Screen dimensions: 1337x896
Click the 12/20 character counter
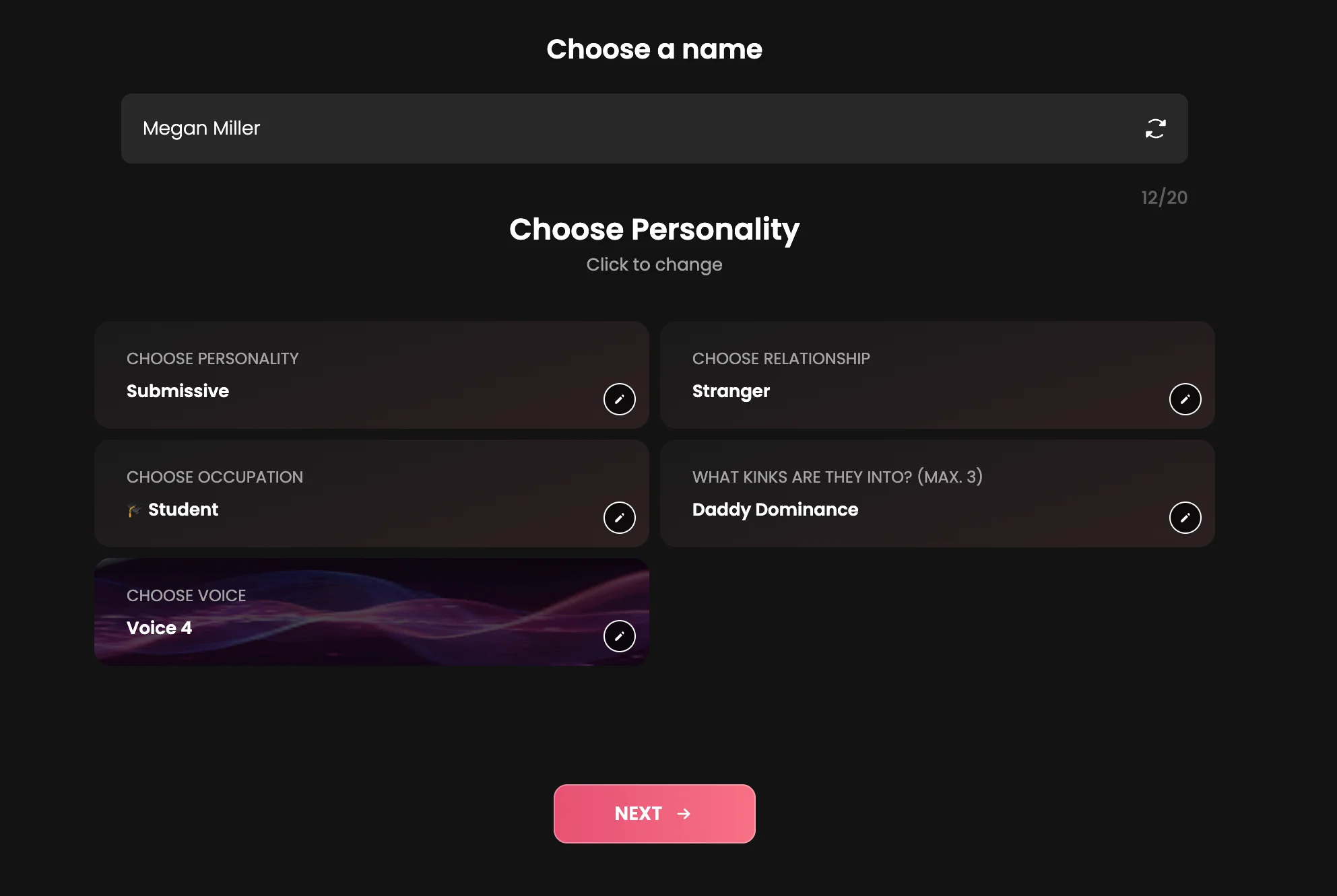point(1163,197)
